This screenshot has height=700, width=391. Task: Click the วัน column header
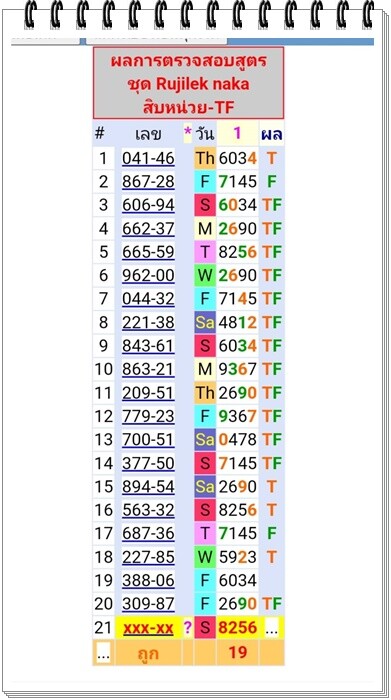[x=205, y=134]
